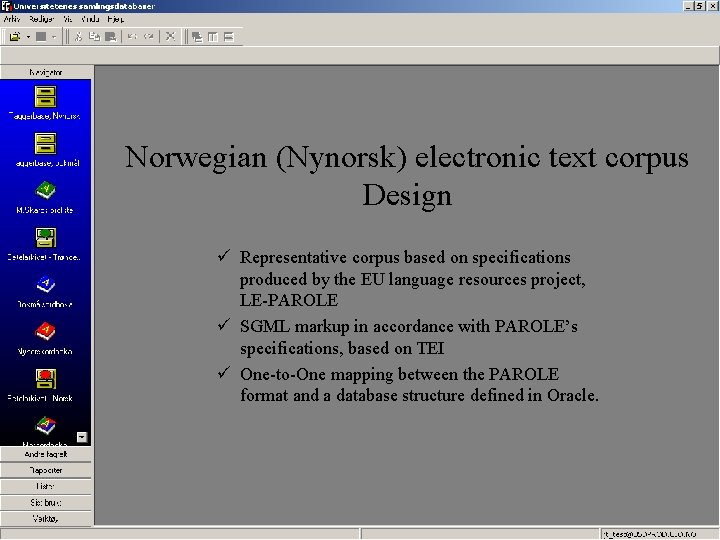Viewport: 720px width, 540px height.
Task: Click the SGML markup bullet text
Action: (409, 337)
